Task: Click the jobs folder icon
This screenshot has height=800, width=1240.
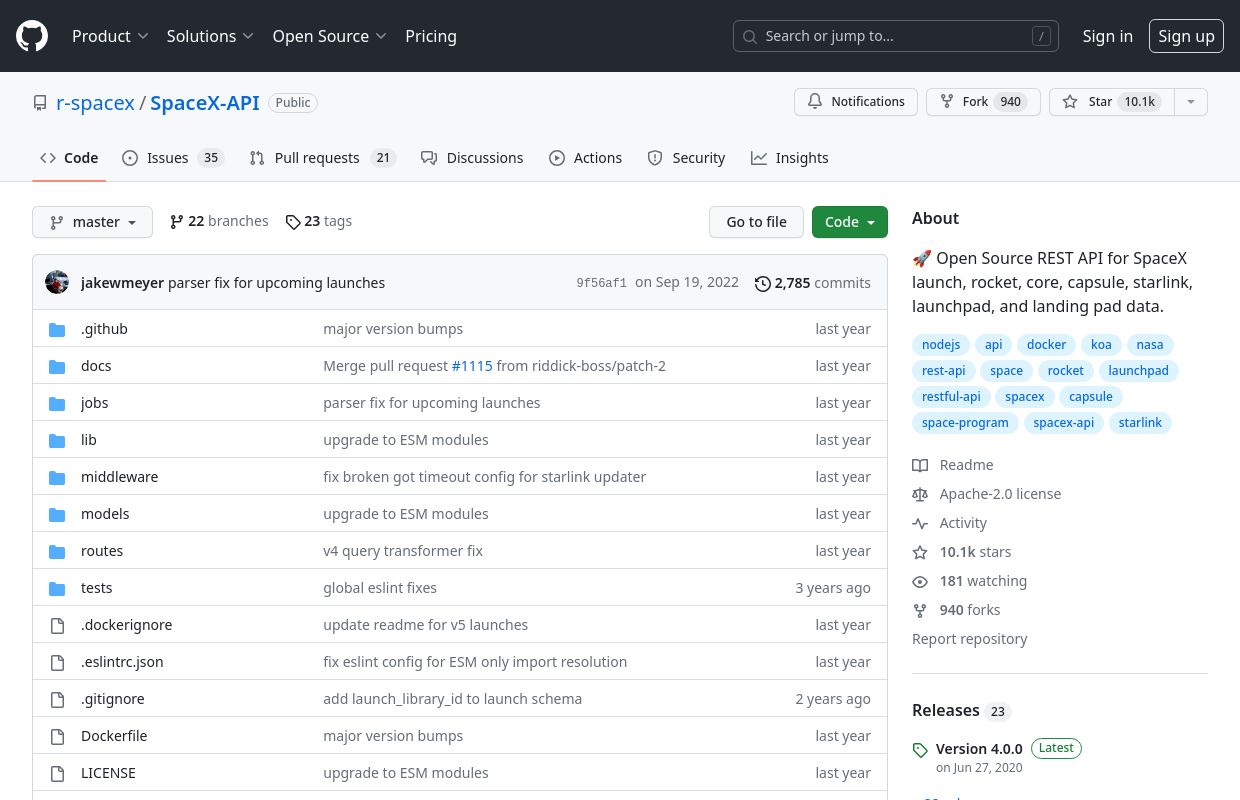Action: [x=58, y=403]
